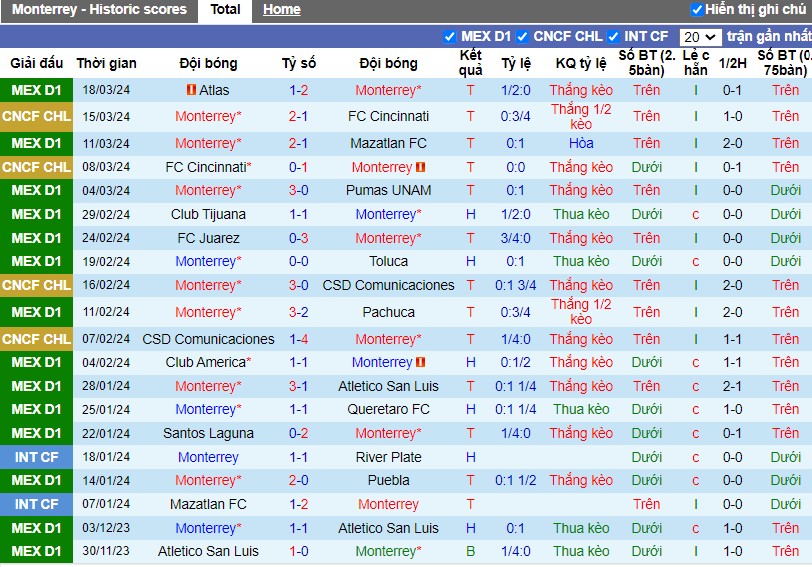Click Thua kèo in Club Tijuana row

pyautogui.click(x=581, y=214)
